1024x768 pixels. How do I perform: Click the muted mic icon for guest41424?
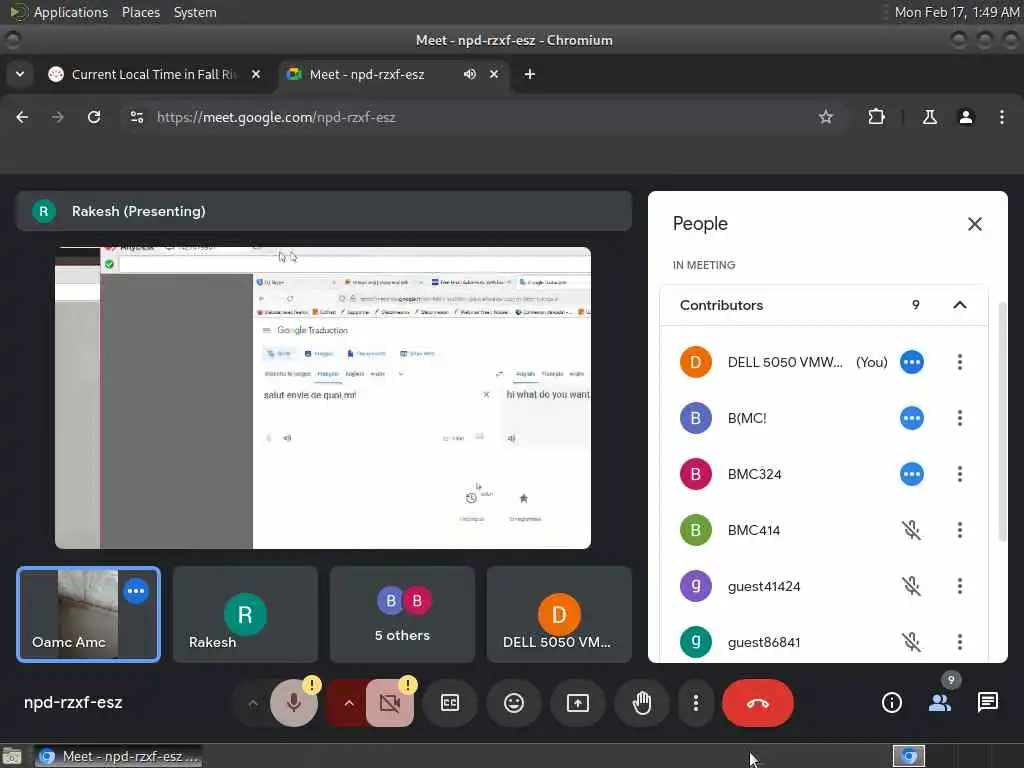point(912,586)
